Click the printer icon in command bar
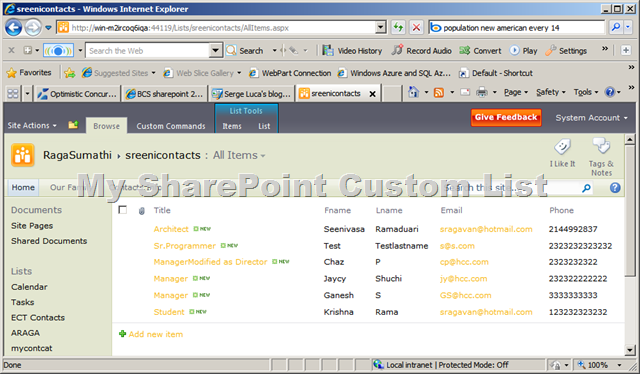Screen dimensions: 640x374 click(482, 93)
